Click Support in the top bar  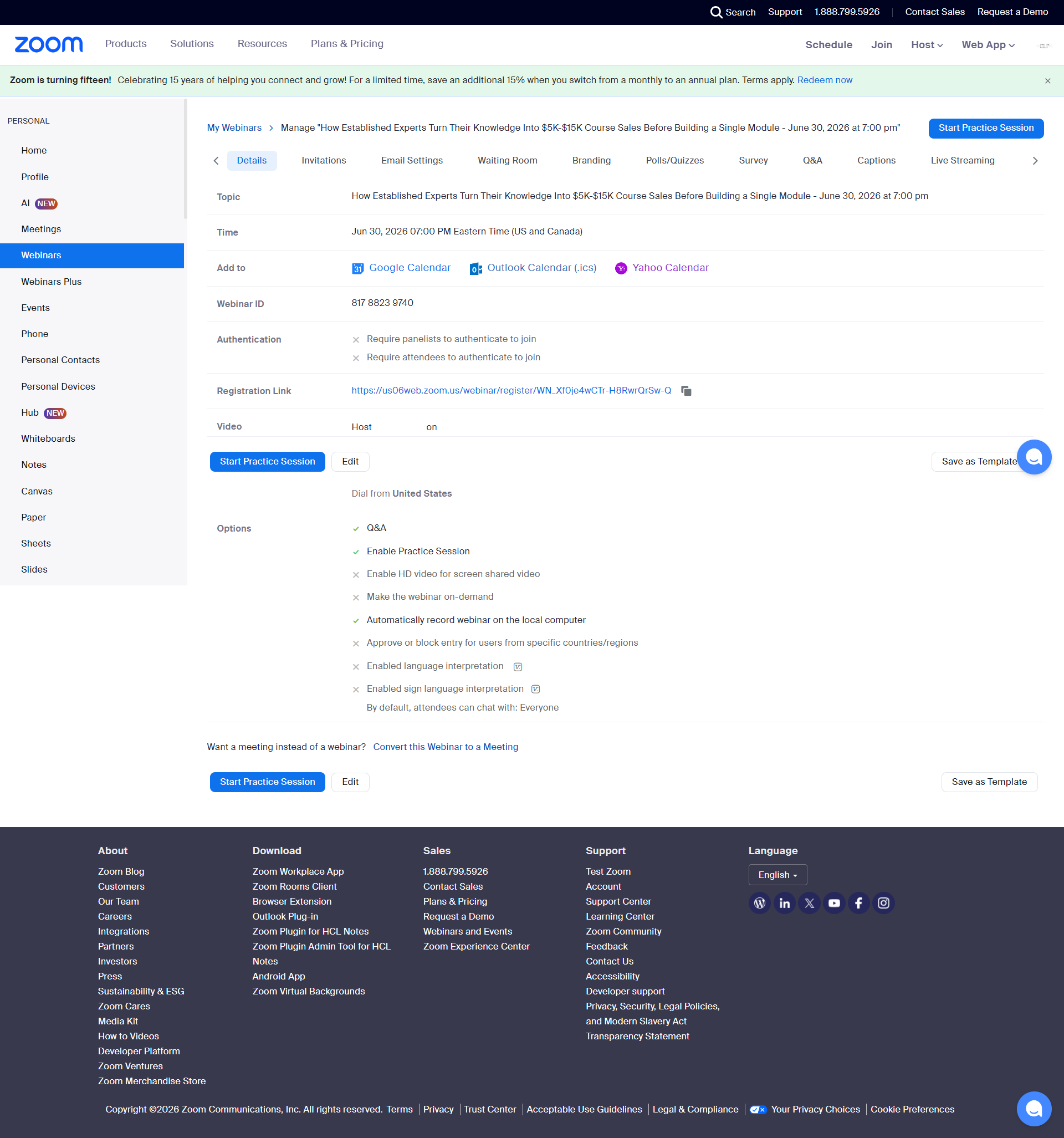(785, 12)
